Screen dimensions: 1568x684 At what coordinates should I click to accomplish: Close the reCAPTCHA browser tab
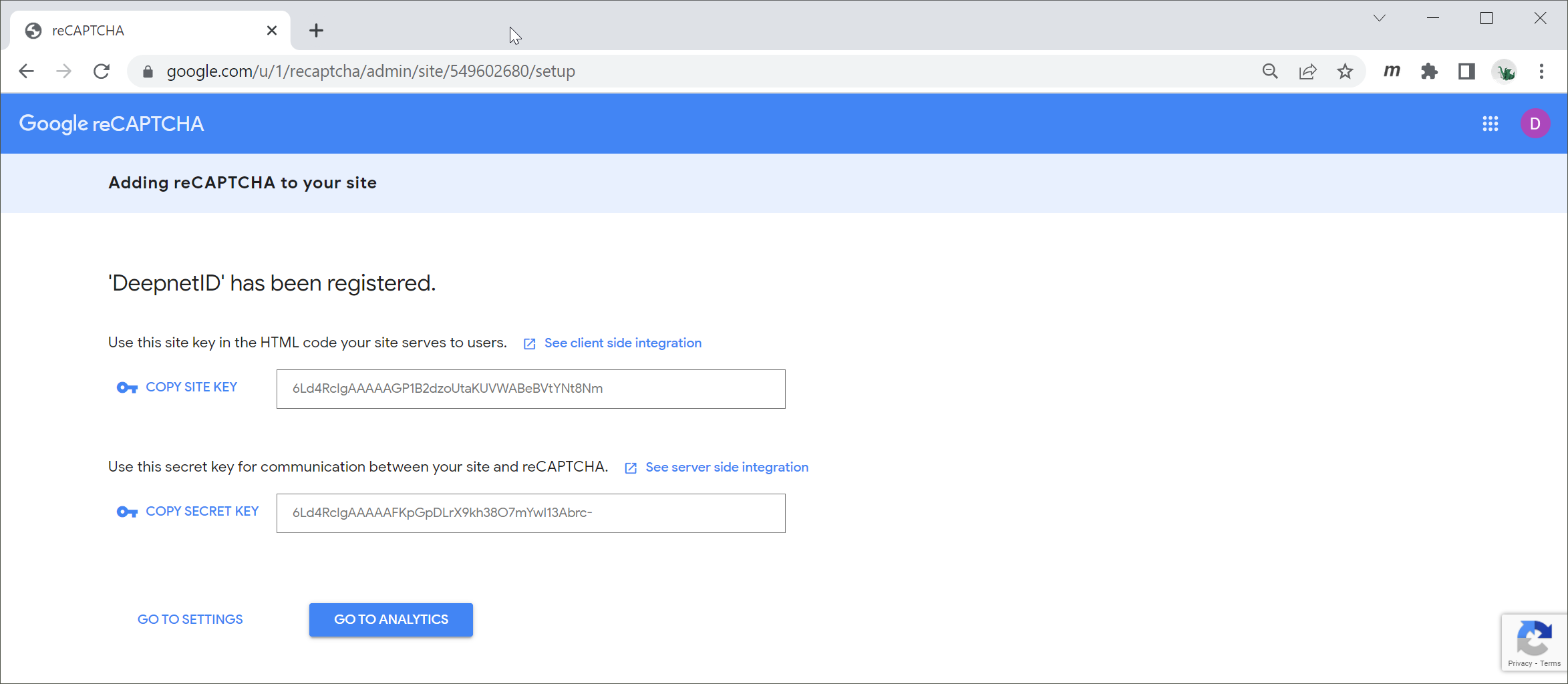tap(272, 31)
